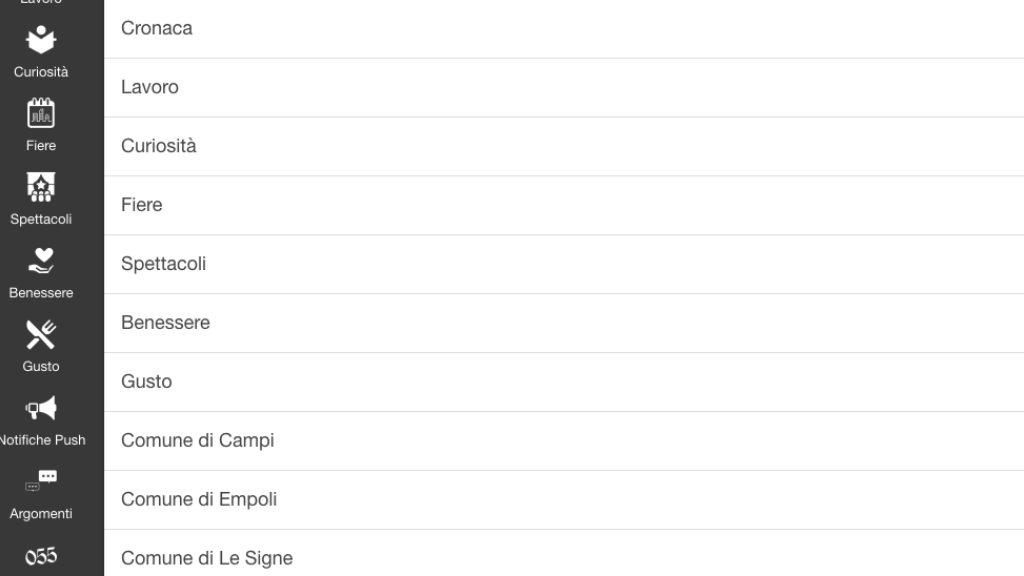
Task: Select the Fiere list row
Action: point(564,205)
